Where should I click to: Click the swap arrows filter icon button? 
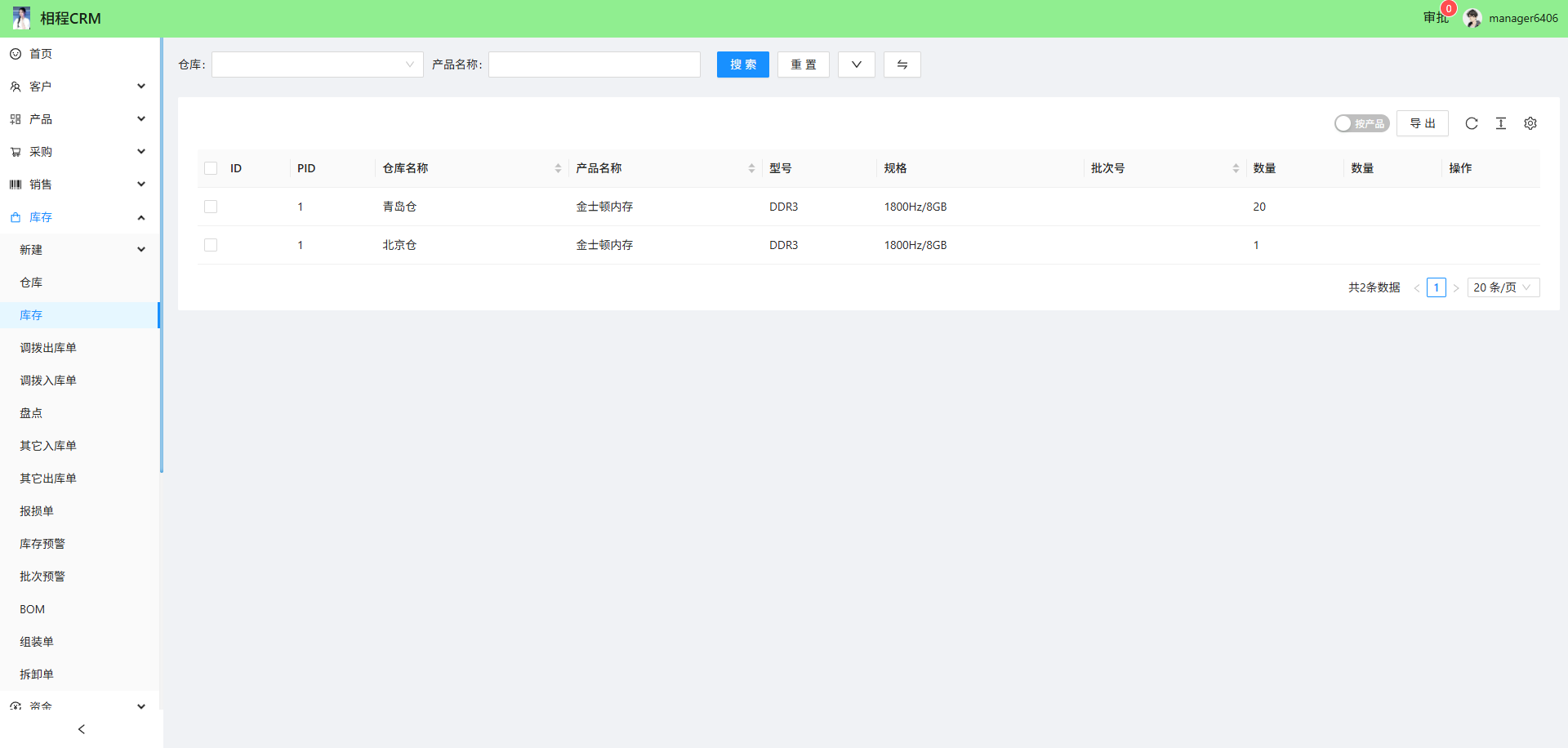[x=902, y=65]
